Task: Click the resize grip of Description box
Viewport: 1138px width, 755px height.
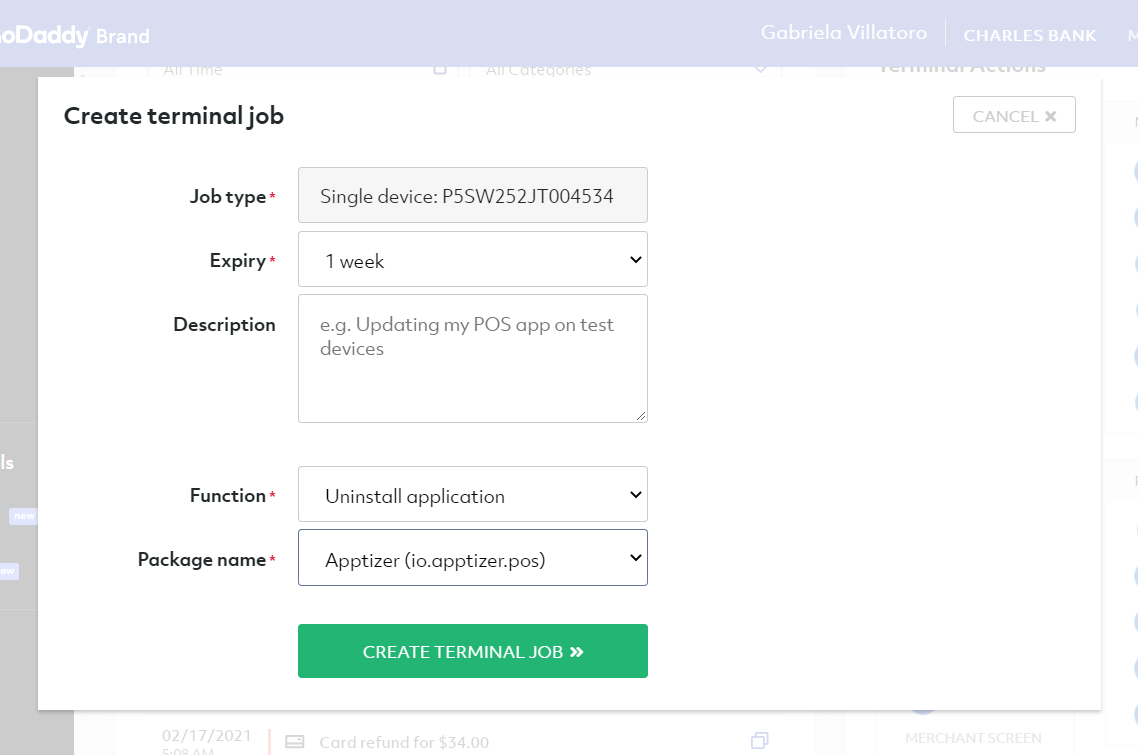Action: [641, 416]
